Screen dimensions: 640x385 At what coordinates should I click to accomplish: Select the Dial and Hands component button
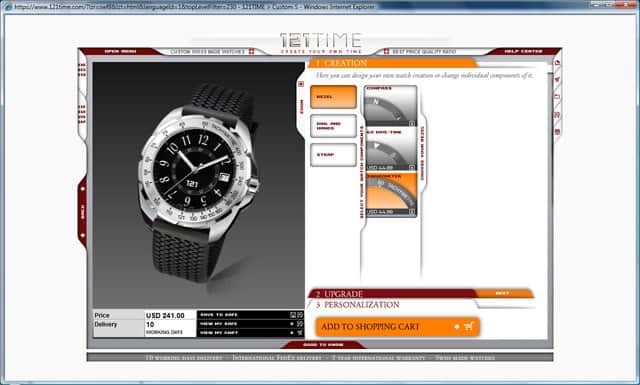333,126
